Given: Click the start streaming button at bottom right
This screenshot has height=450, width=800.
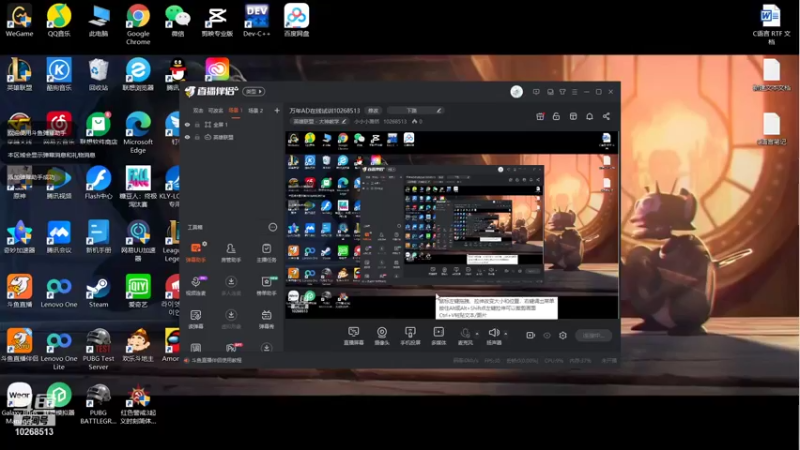Looking at the screenshot, I should pyautogui.click(x=593, y=335).
